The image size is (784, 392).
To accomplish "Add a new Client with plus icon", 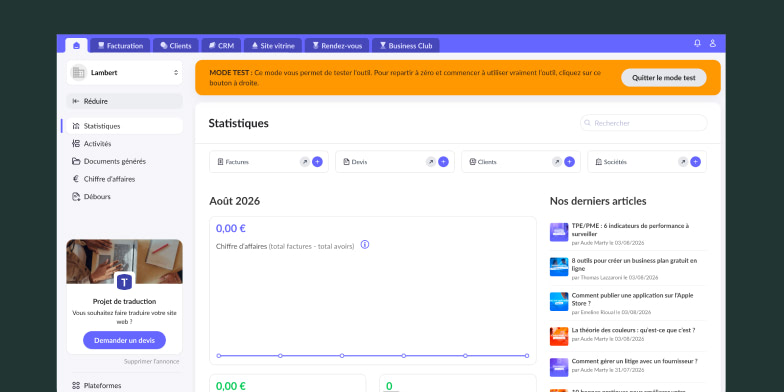I will 569,162.
